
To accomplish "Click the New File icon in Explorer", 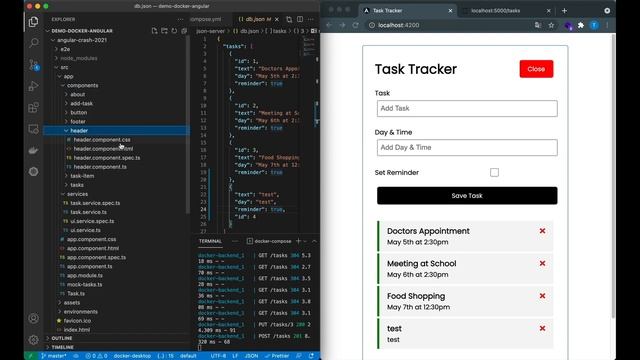I will 154,31.
